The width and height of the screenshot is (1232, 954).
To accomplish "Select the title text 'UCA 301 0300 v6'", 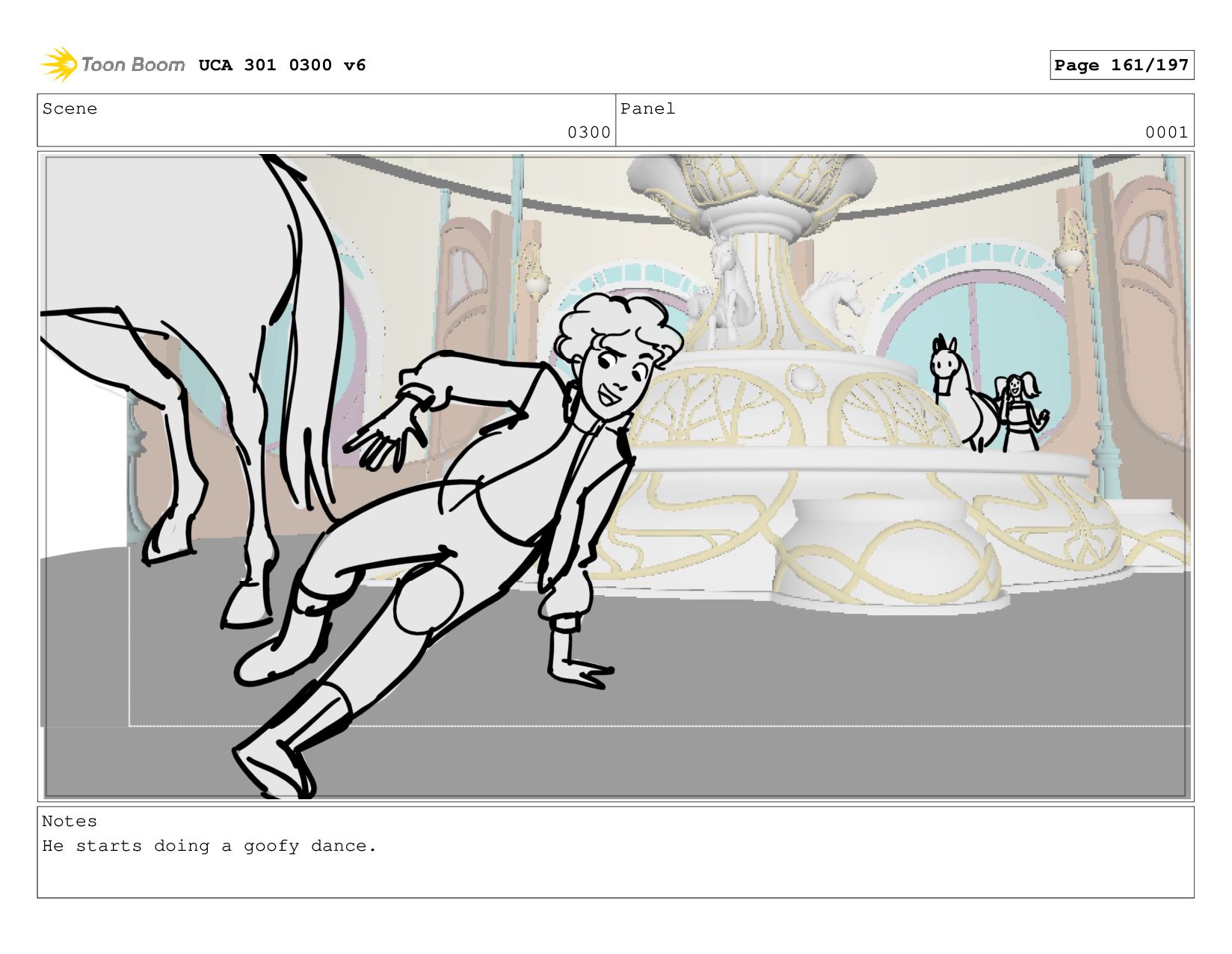I will tap(282, 65).
